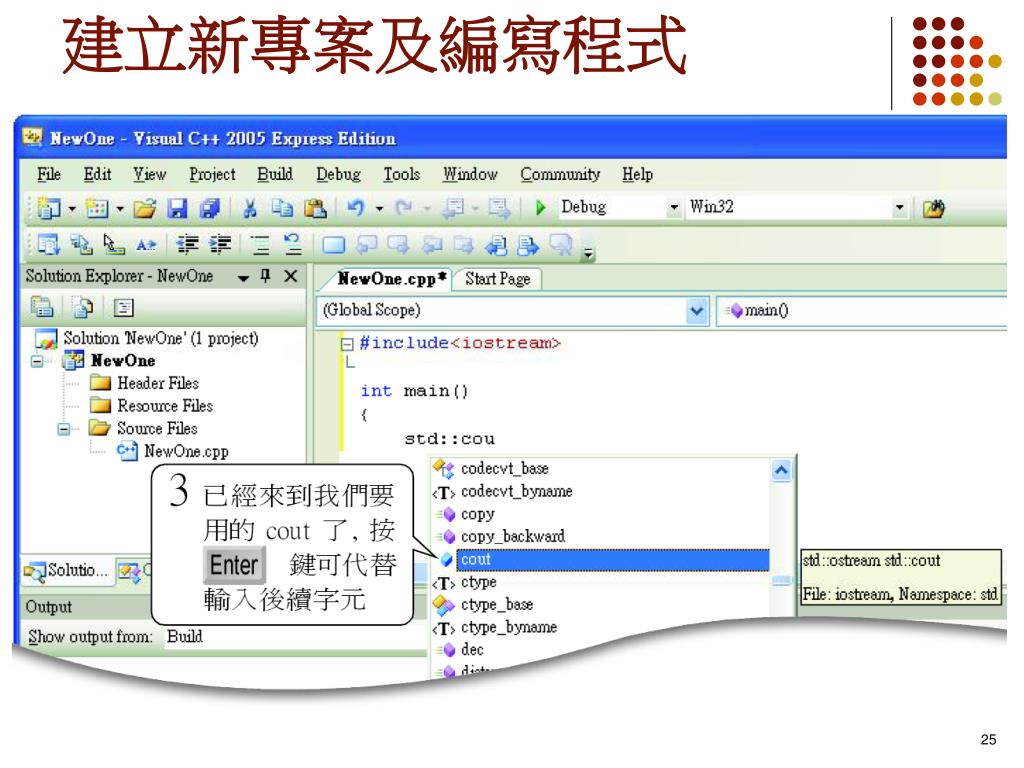Open the Win32 platform dropdown
Screen dimensions: 1024x768
tap(900, 208)
